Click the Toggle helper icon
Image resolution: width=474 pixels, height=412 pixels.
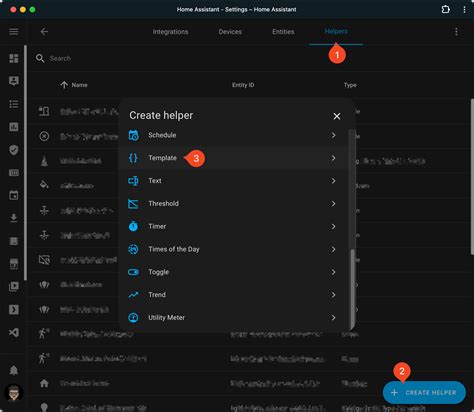coord(133,272)
